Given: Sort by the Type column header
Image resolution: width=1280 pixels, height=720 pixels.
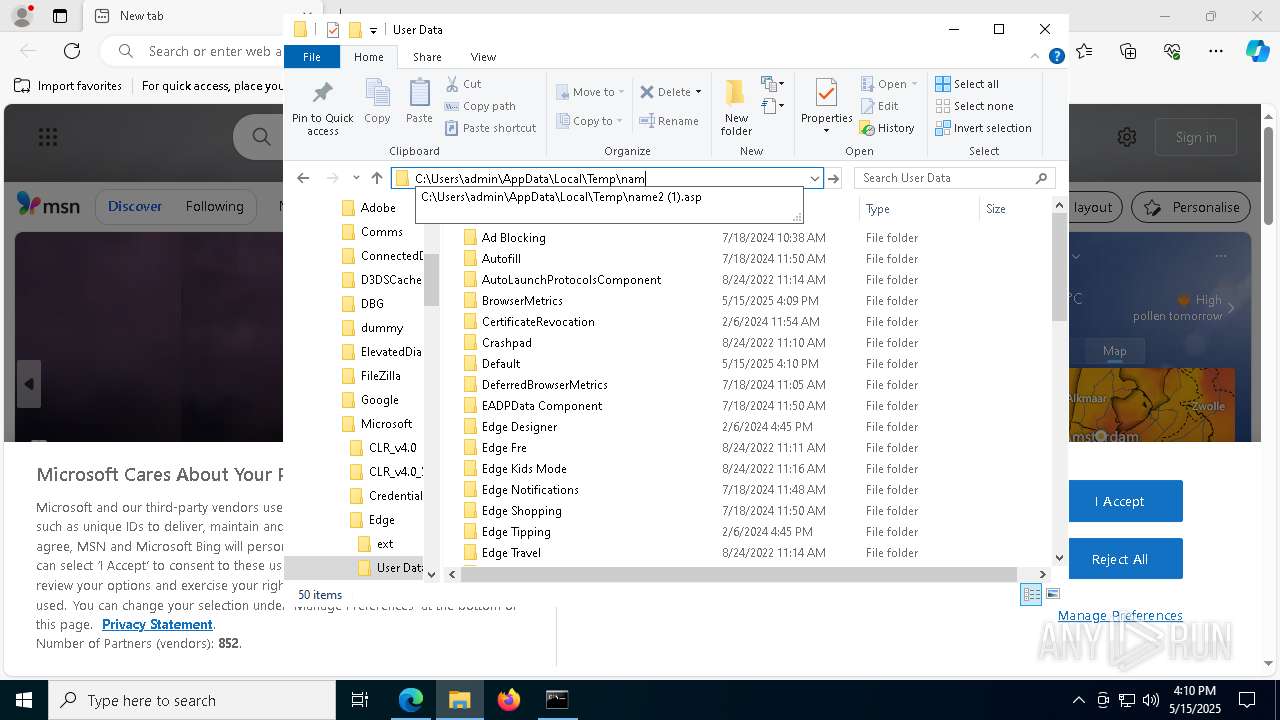Looking at the screenshot, I should (x=918, y=209).
